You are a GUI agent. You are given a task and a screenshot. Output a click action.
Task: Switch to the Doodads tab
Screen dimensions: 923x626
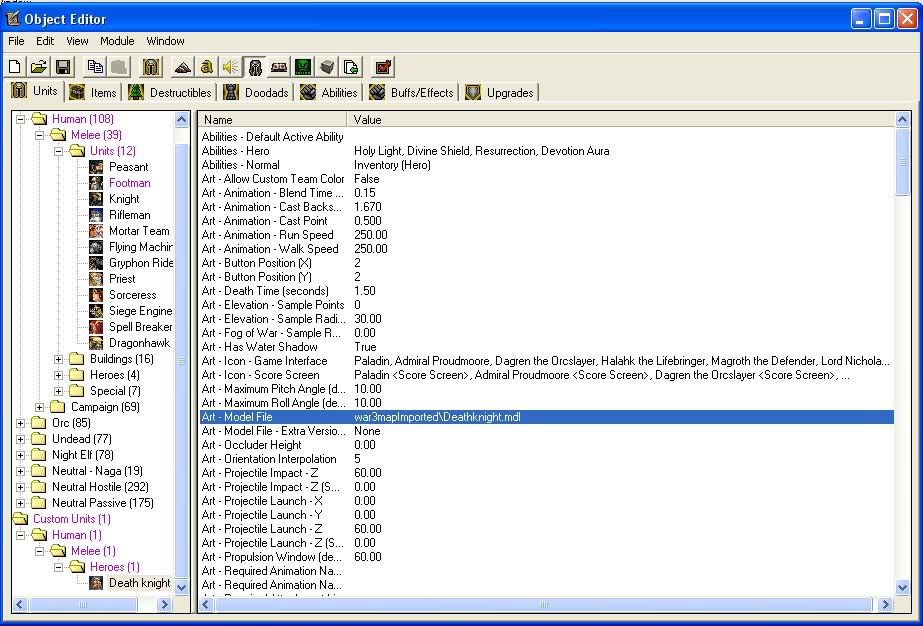256,92
